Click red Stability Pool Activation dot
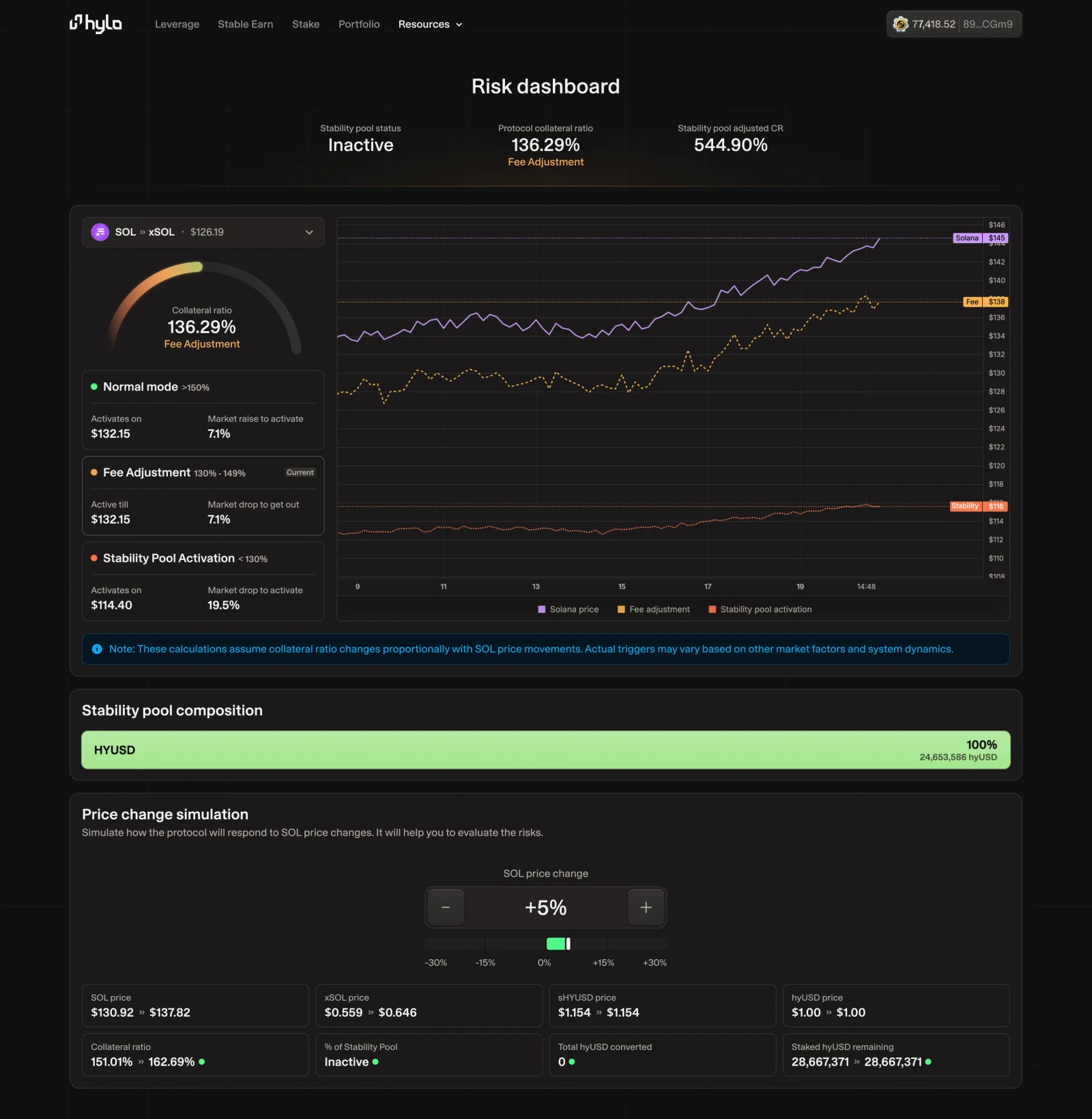1092x1119 pixels. tap(94, 558)
